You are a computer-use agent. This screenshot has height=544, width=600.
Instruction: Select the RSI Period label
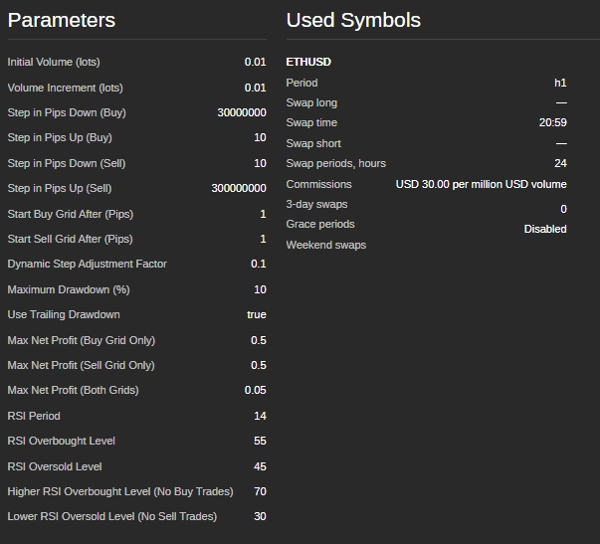(x=34, y=416)
